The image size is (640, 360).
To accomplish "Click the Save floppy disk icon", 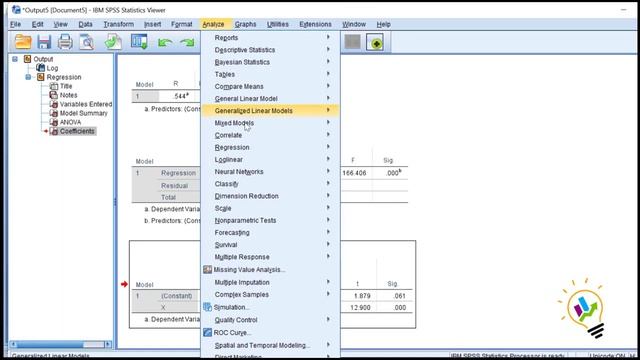I will pyautogui.click(x=44, y=42).
